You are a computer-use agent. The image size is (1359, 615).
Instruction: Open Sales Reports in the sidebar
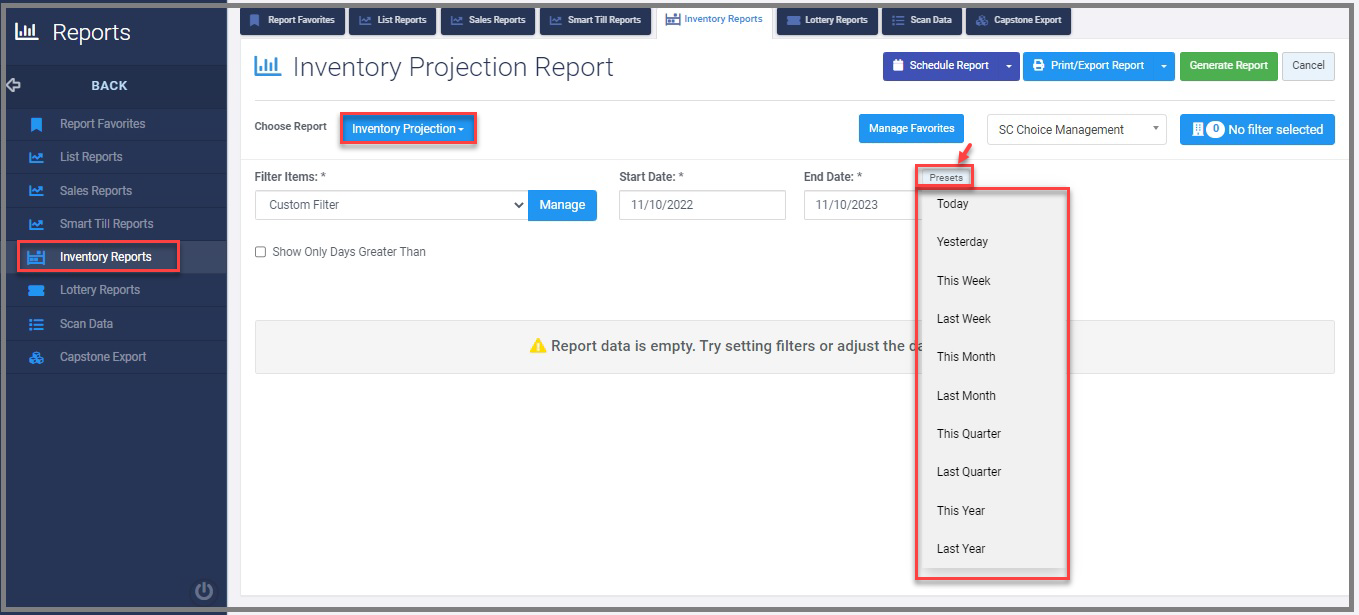click(117, 191)
